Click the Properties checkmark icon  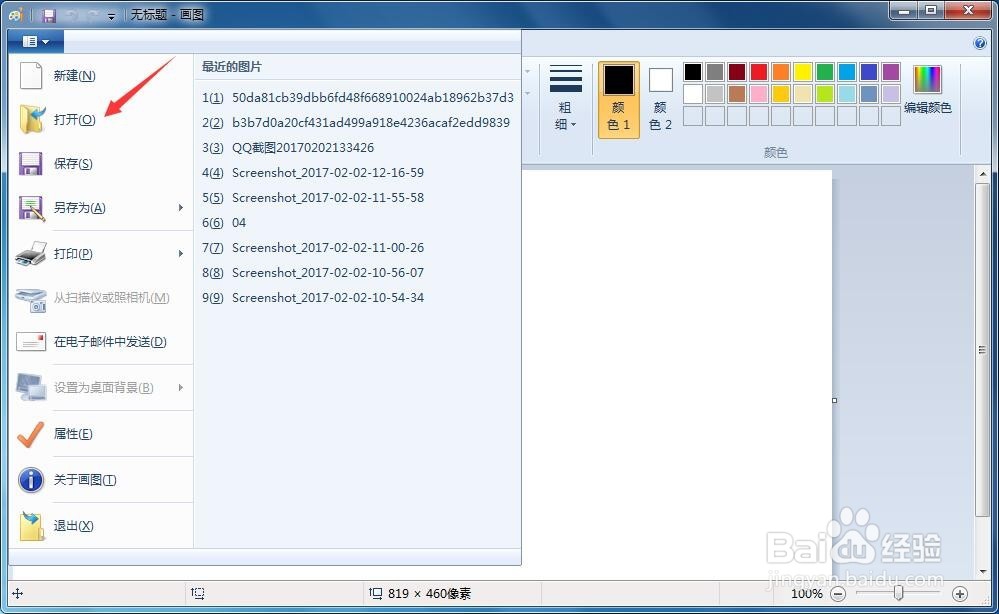coord(31,434)
